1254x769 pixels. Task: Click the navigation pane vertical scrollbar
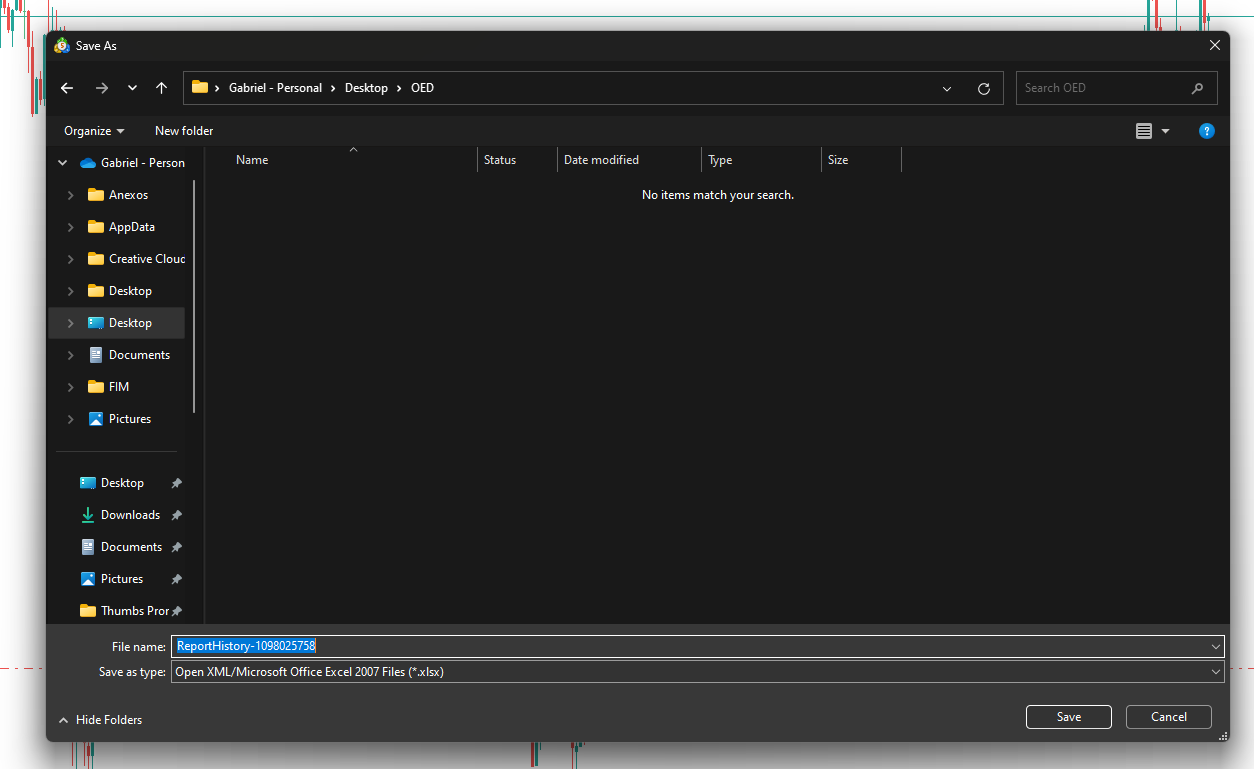point(194,300)
